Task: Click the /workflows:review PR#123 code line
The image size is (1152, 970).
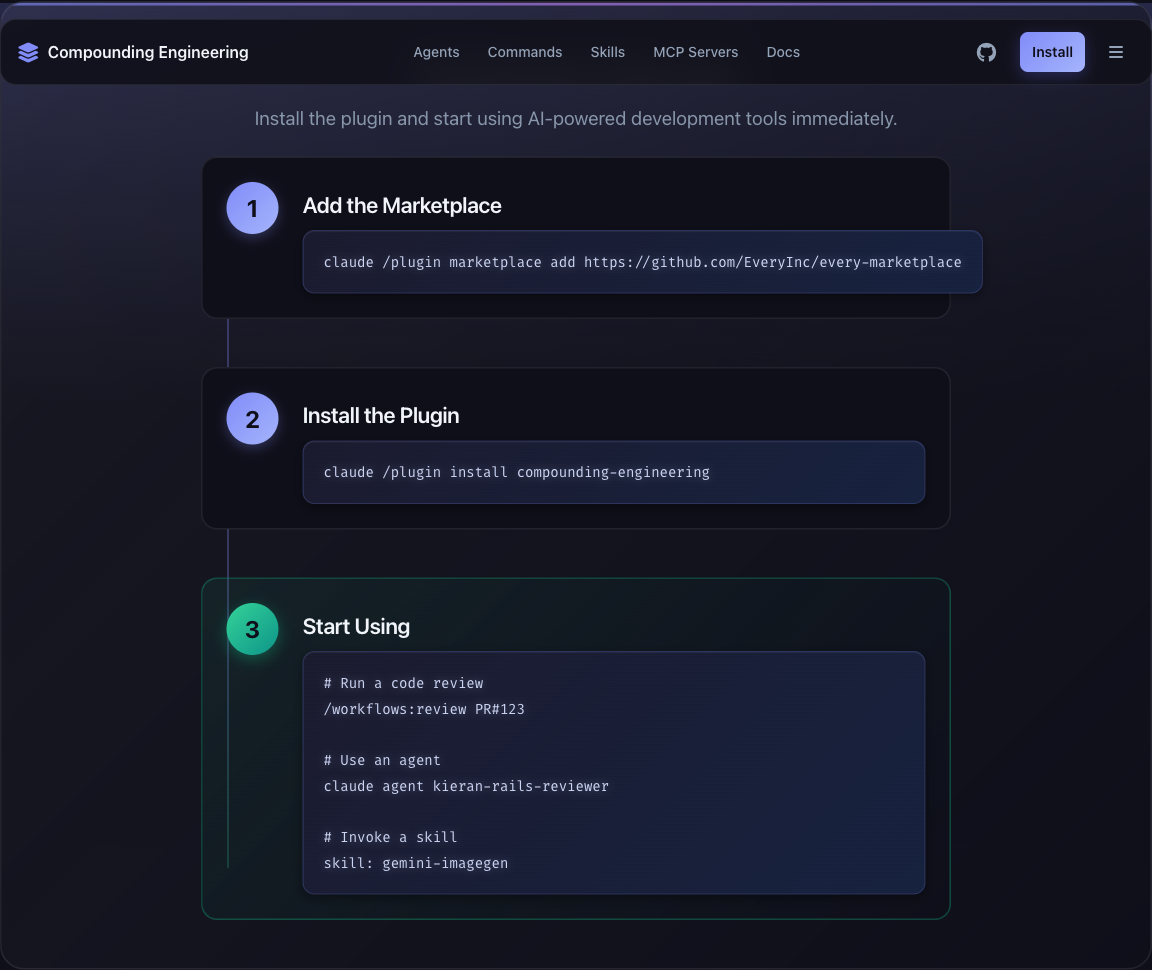Action: 424,709
